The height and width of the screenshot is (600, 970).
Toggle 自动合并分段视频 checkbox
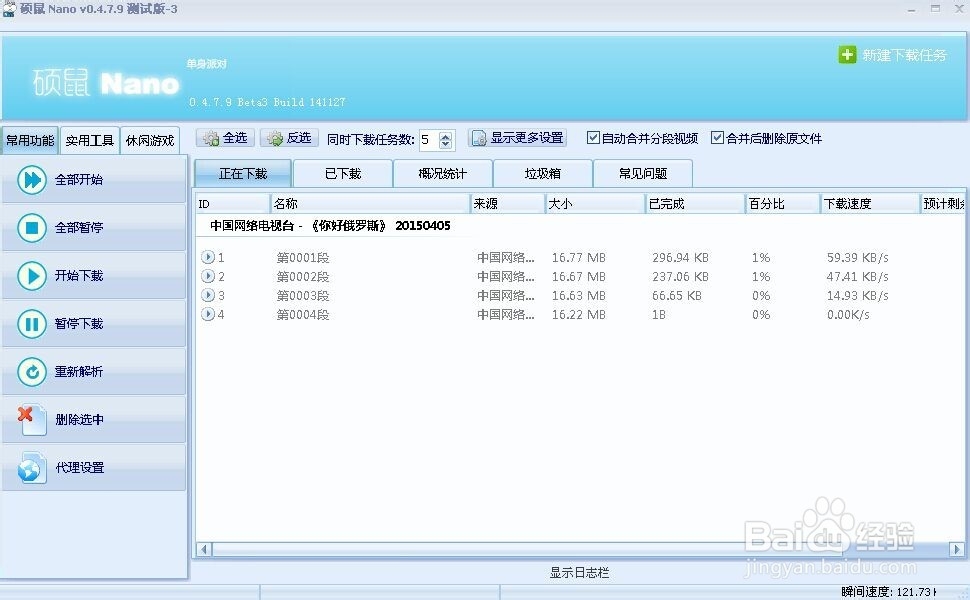593,137
